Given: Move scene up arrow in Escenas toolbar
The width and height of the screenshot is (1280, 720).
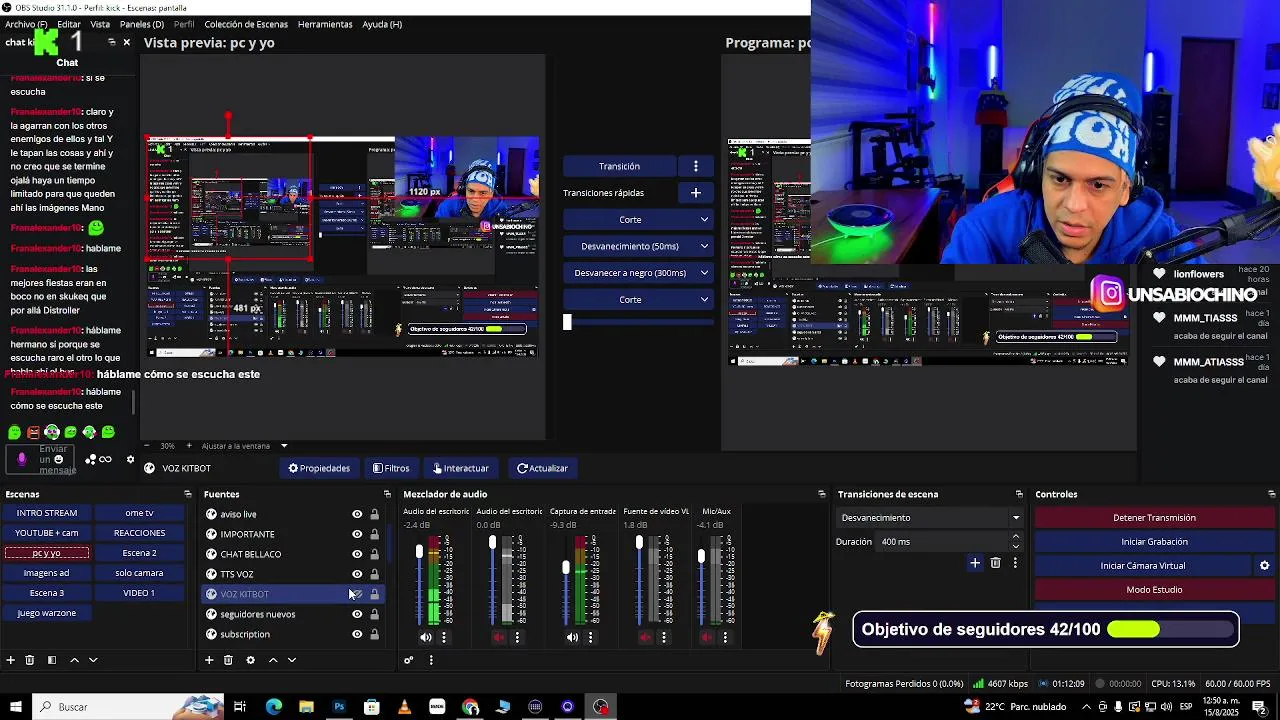Looking at the screenshot, I should [74, 660].
